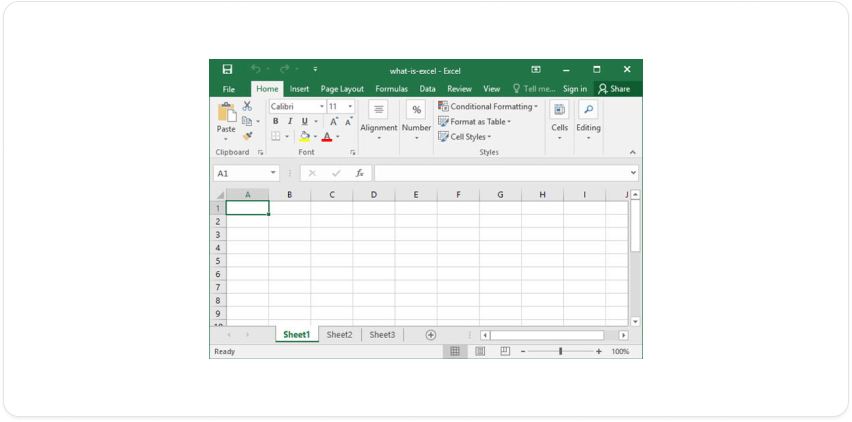Click the 100% zoom level
The image size is (852, 422).
[x=621, y=351]
